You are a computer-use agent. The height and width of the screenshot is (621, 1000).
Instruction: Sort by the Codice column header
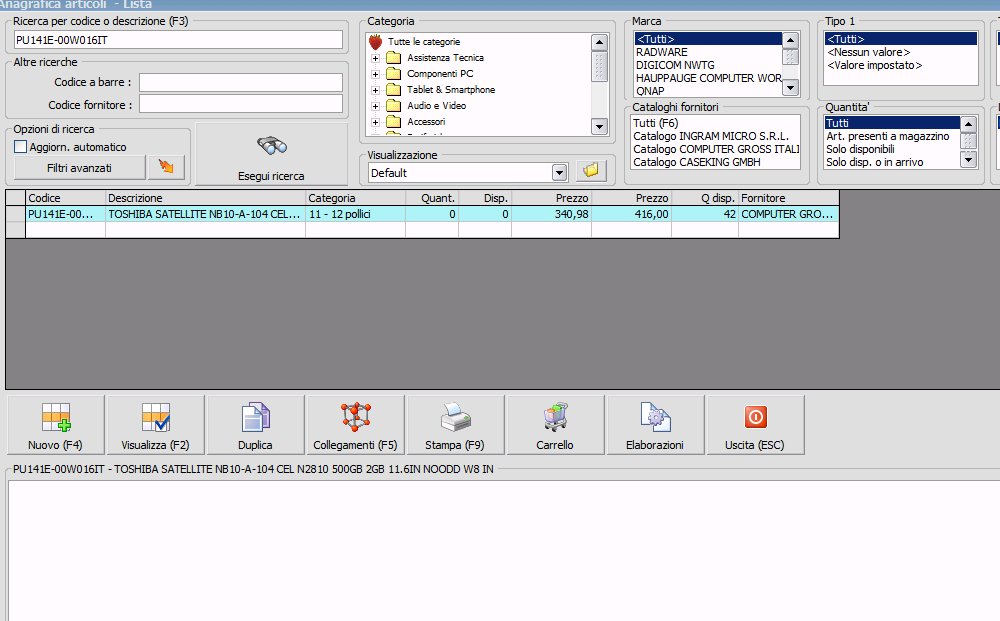click(66, 198)
